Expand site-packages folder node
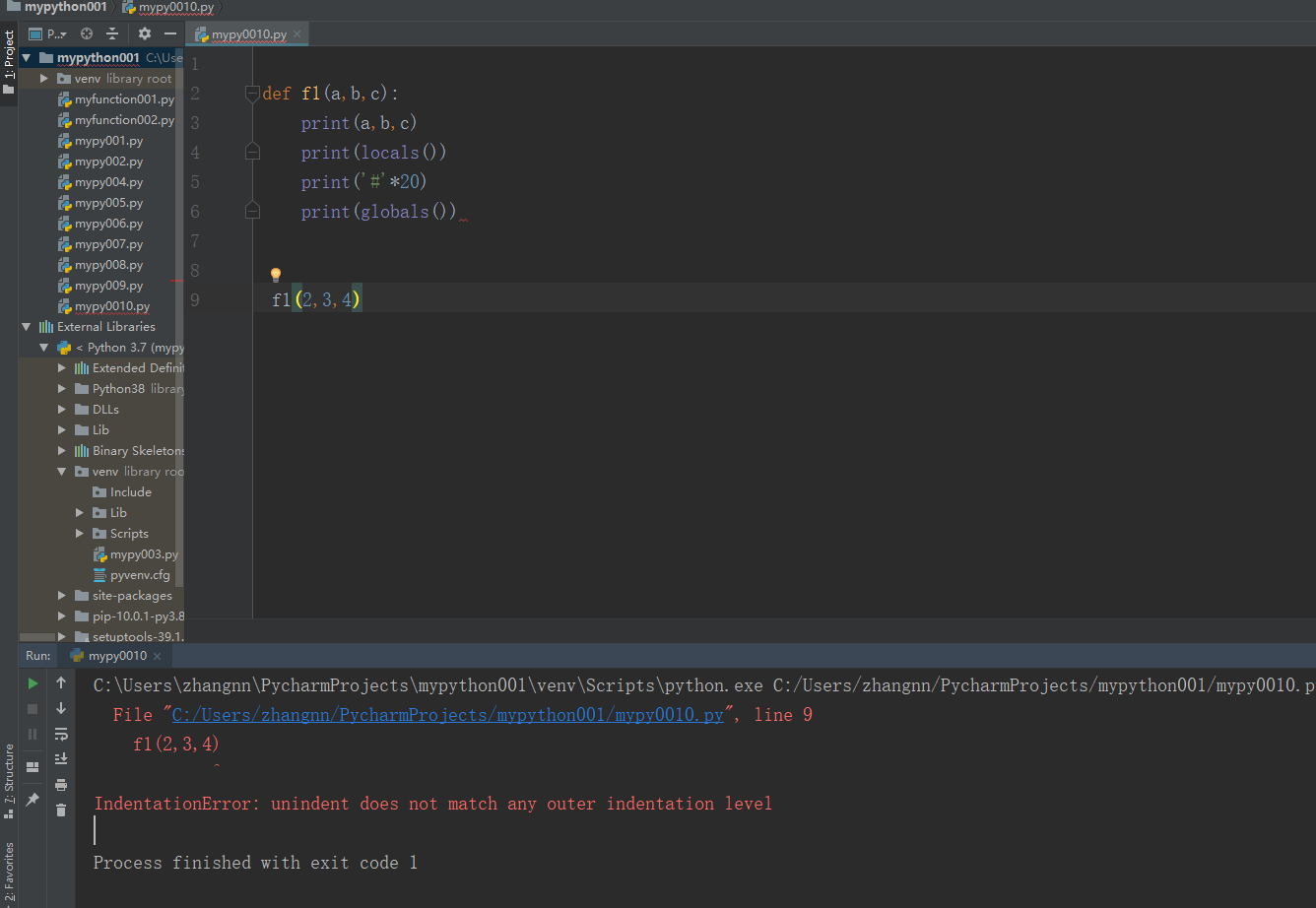 click(x=62, y=596)
